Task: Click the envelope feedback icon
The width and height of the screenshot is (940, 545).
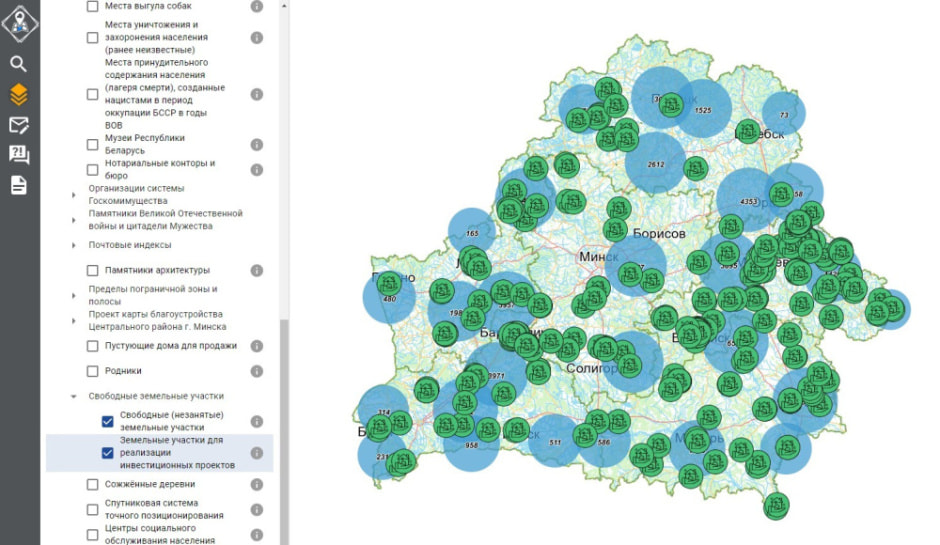Action: click(x=19, y=125)
